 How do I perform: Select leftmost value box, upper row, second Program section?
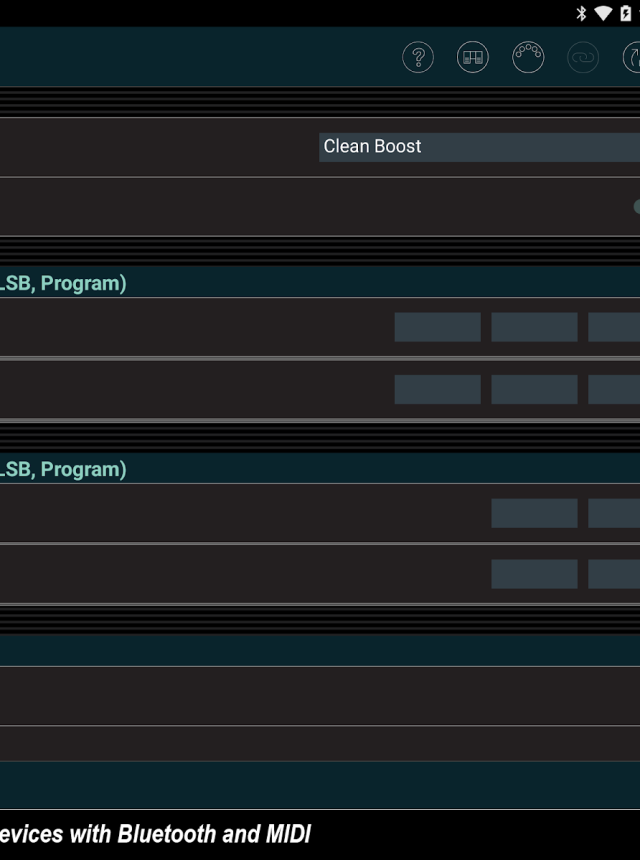point(534,513)
